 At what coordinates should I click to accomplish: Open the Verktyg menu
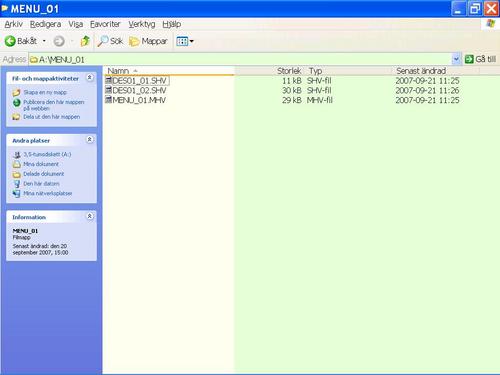tap(142, 24)
